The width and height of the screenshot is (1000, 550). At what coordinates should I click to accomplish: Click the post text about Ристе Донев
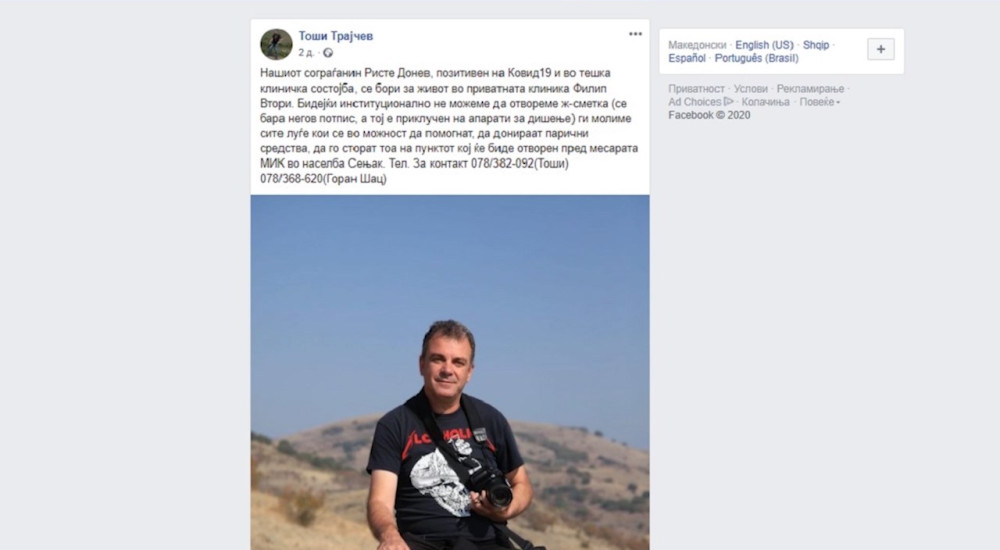pos(449,126)
